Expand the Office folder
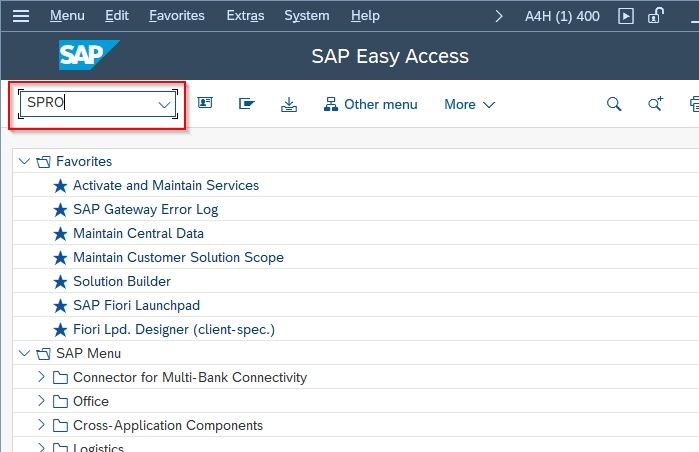This screenshot has width=699, height=452. click(x=41, y=401)
